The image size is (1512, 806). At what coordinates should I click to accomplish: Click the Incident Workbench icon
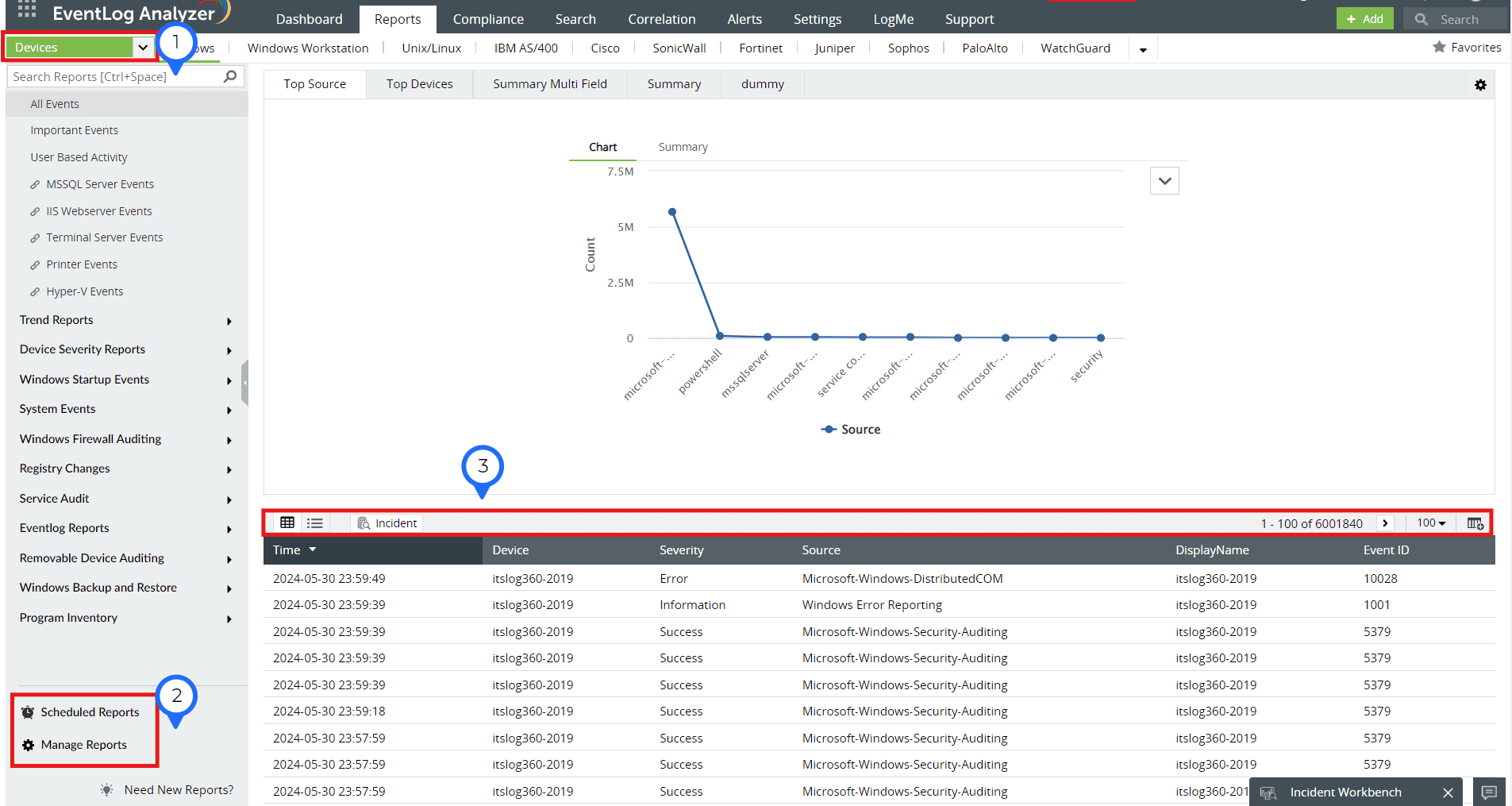1268,793
